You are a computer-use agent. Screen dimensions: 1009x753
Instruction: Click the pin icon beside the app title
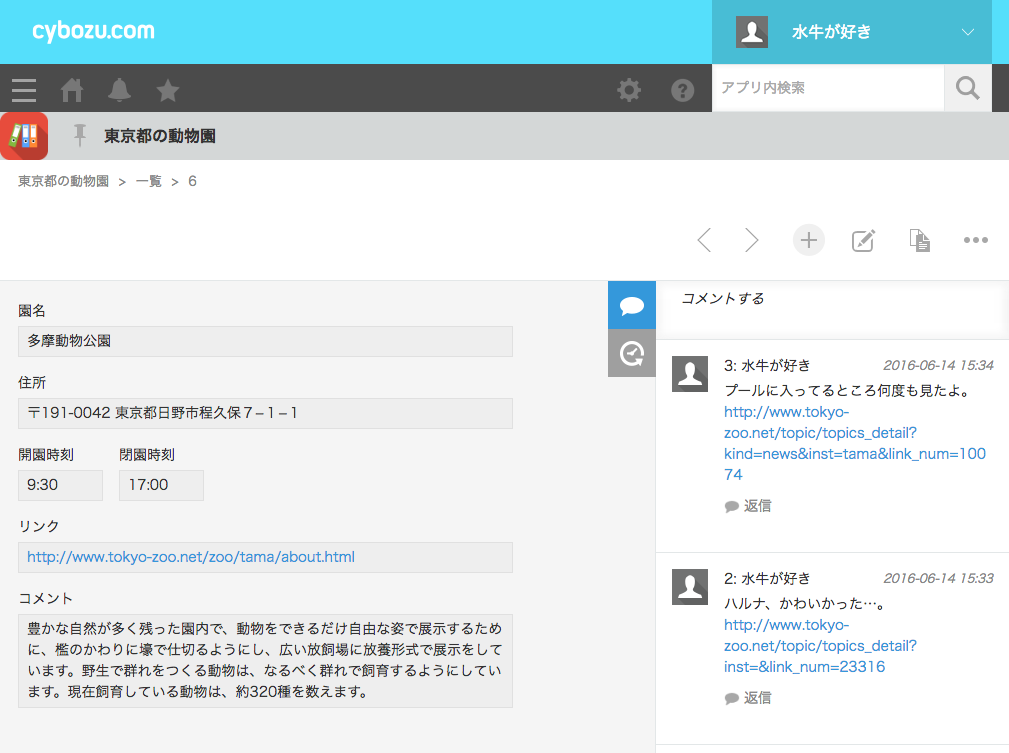[80, 135]
